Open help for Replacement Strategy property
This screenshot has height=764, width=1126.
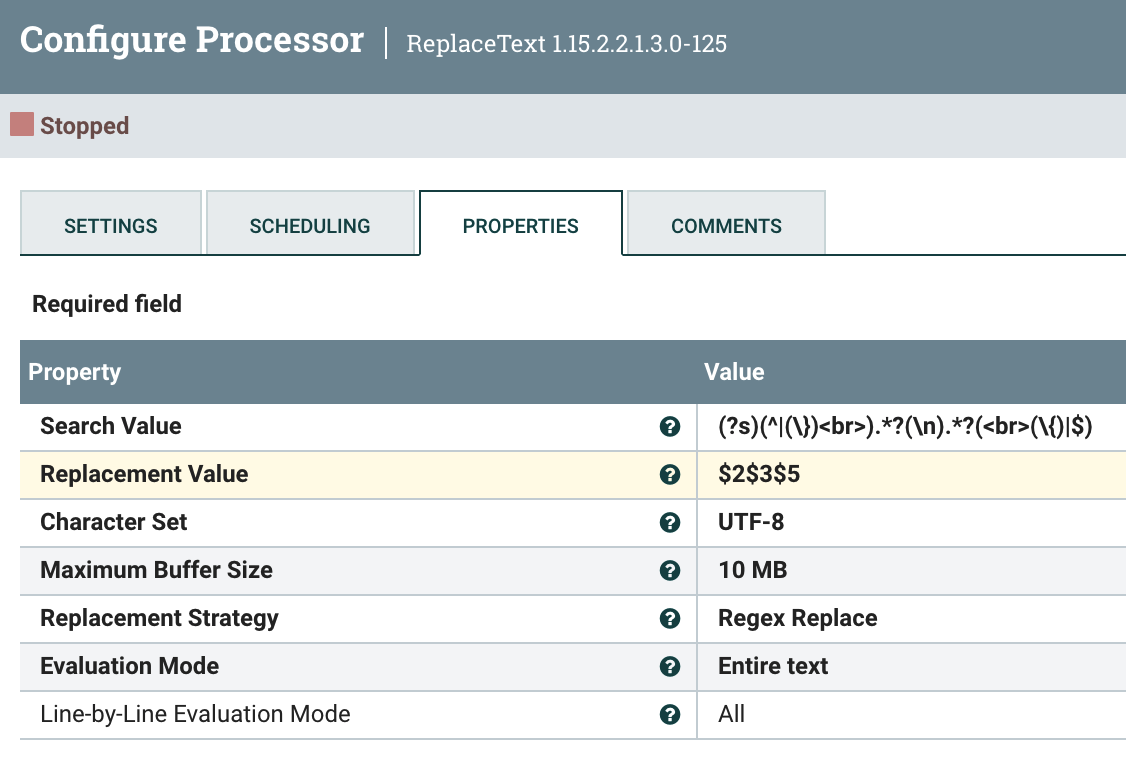coord(669,618)
